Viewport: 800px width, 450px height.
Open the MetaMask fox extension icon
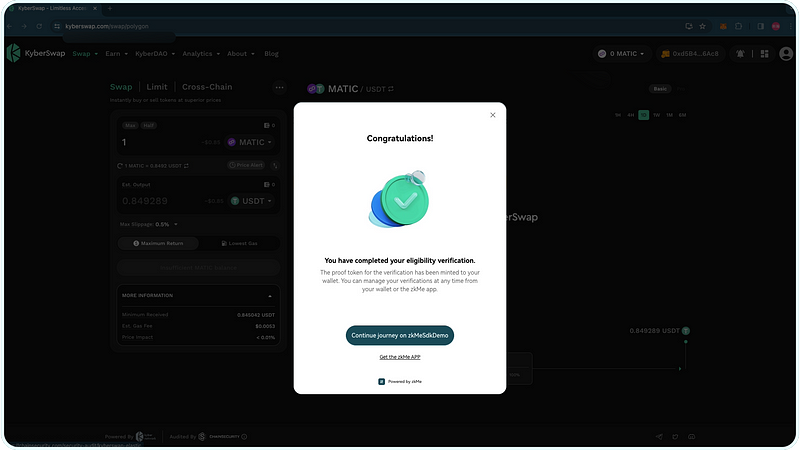point(723,26)
